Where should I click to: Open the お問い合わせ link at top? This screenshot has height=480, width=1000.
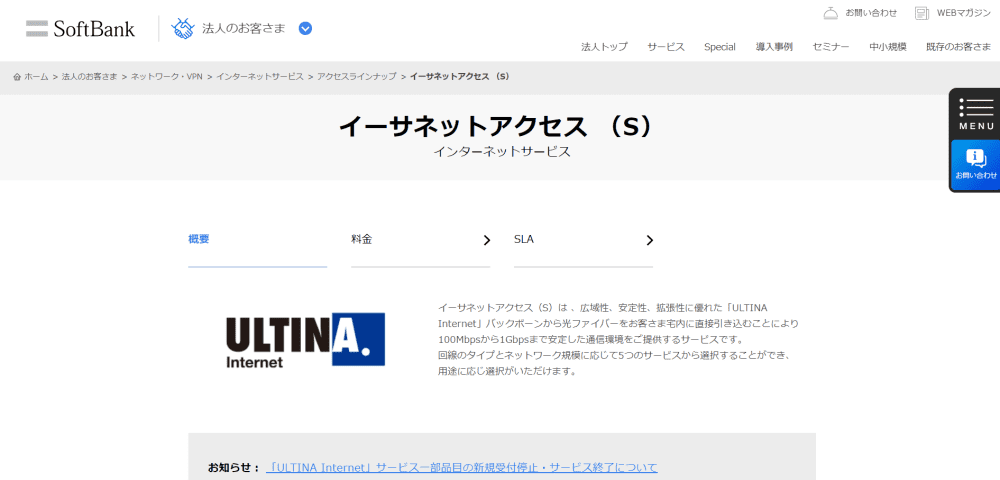tap(871, 13)
